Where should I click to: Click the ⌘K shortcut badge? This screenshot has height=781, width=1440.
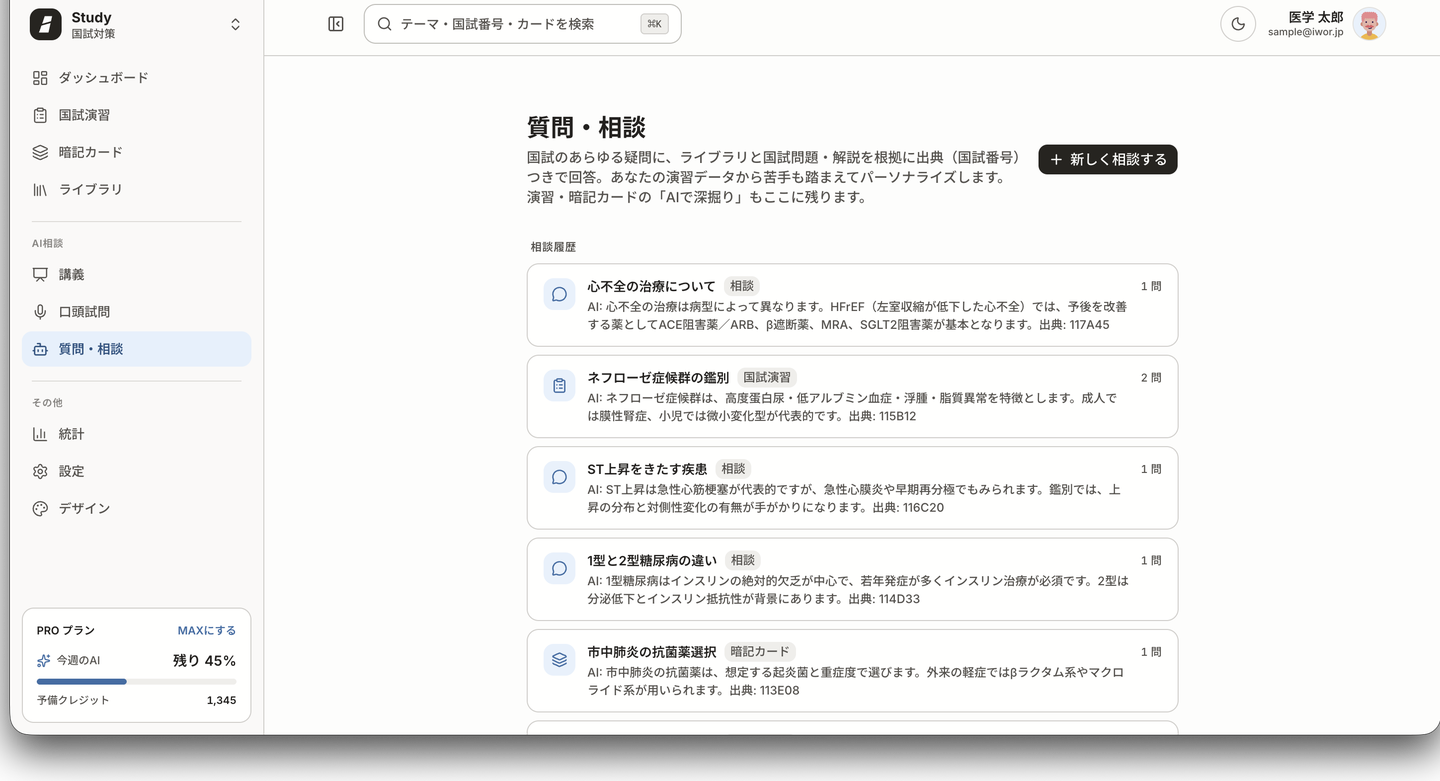coord(655,24)
